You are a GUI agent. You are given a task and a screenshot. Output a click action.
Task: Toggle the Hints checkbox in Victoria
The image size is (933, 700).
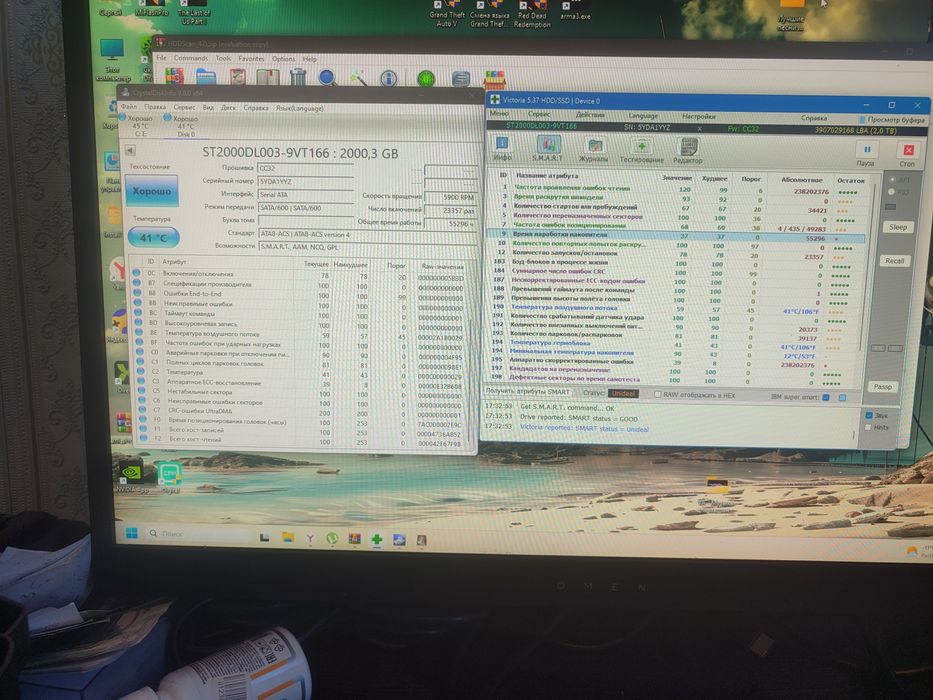[x=868, y=427]
